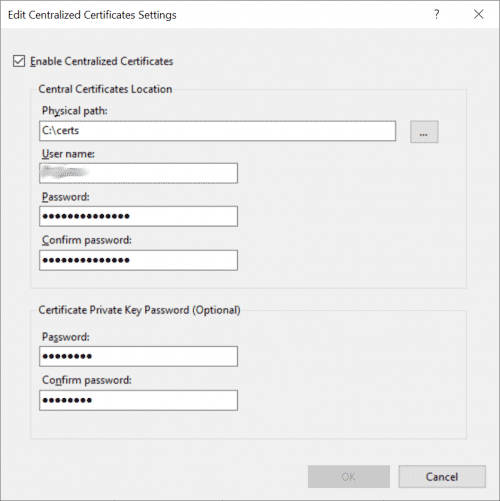Focus the Physical path field containing C:\certs

pyautogui.click(x=217, y=131)
